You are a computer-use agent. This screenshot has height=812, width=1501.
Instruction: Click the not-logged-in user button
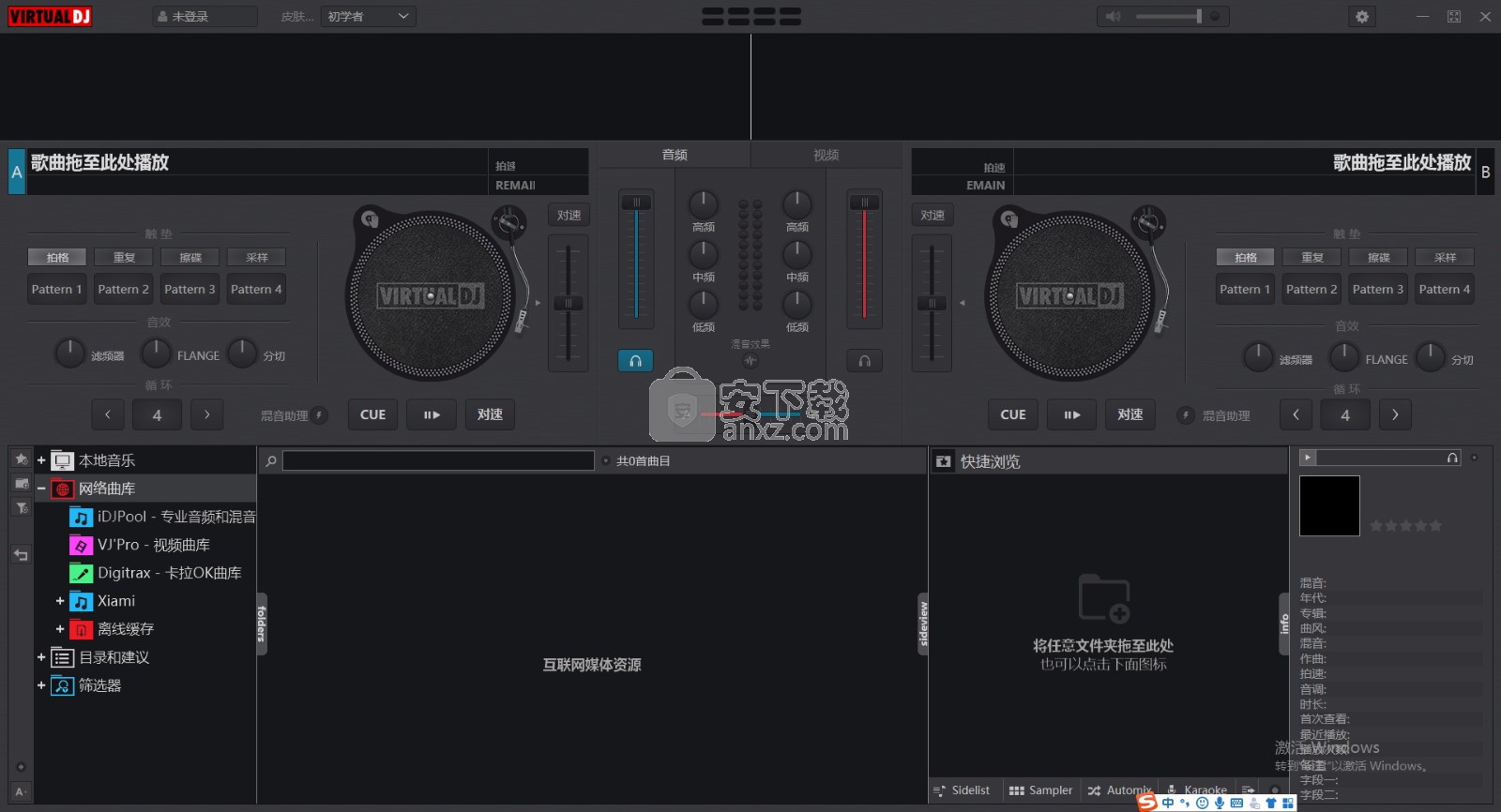pos(205,16)
